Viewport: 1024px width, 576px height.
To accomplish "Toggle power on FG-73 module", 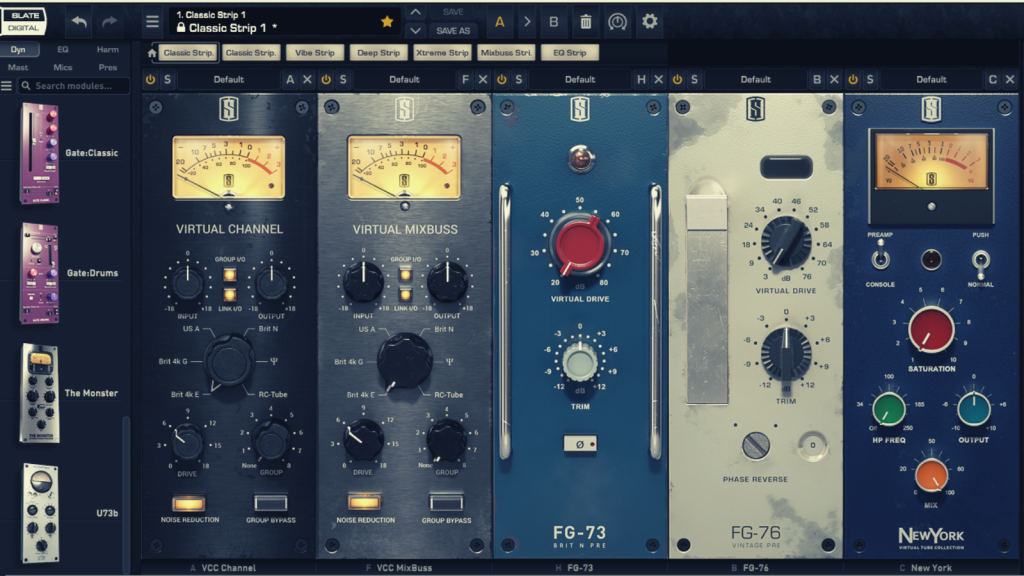I will (502, 79).
